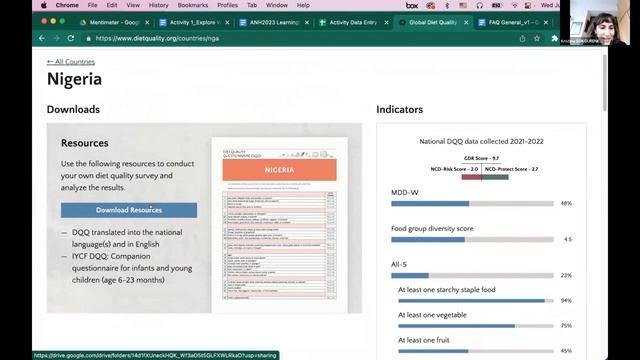Open the Control Center icon
Screen dimensions: 640x360
click(528, 5)
